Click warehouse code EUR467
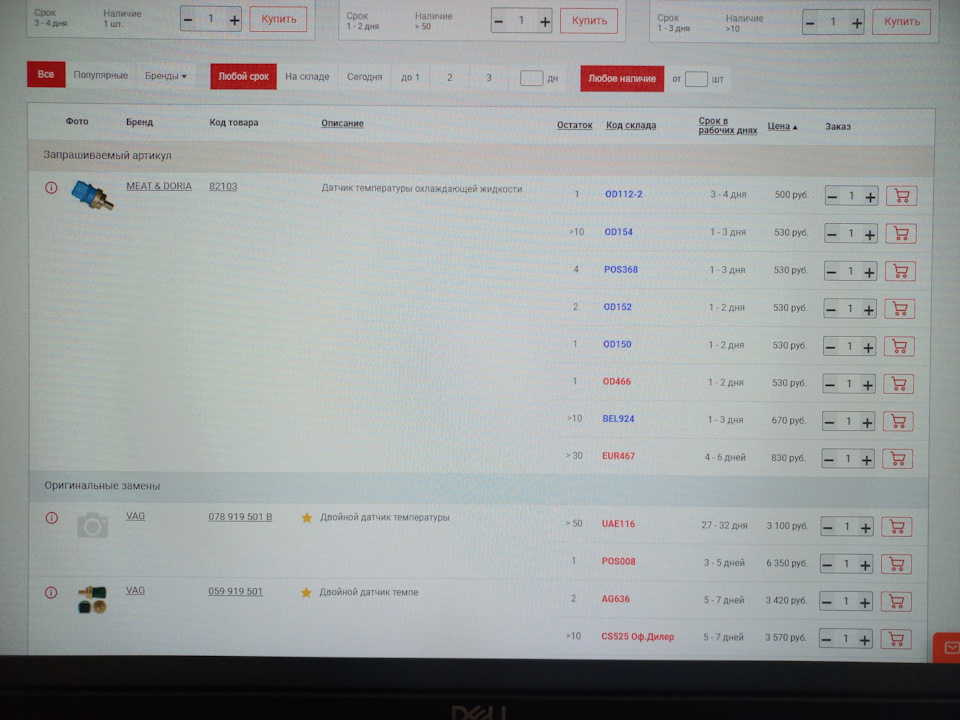The image size is (960, 720). tap(618, 456)
